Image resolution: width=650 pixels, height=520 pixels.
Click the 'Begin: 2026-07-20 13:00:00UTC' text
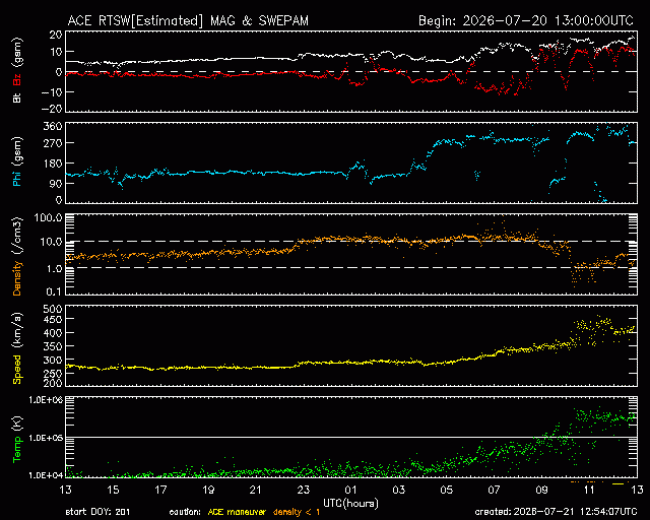click(x=526, y=21)
